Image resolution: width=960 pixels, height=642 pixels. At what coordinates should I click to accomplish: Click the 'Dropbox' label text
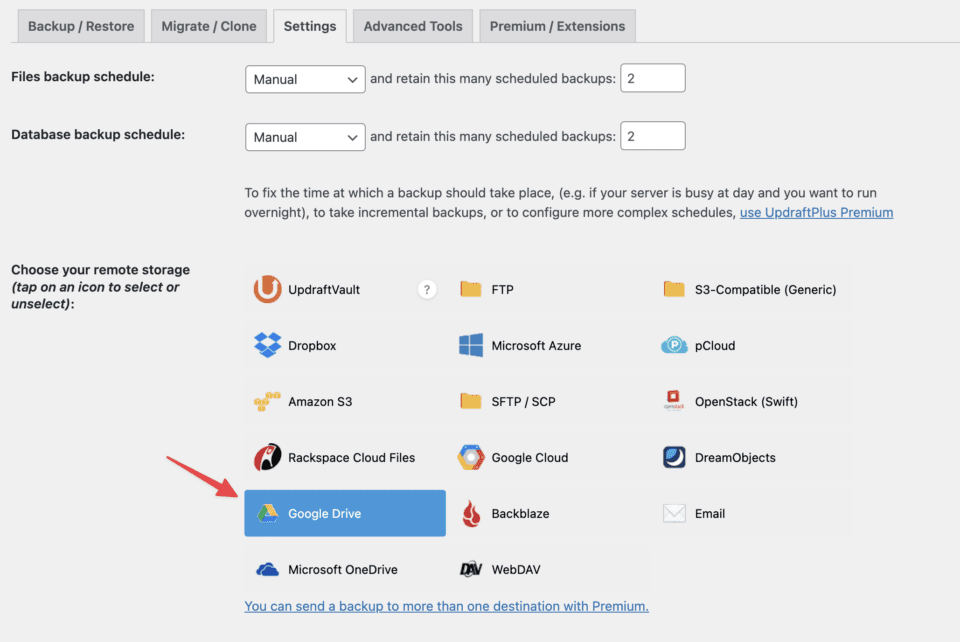pyautogui.click(x=312, y=345)
